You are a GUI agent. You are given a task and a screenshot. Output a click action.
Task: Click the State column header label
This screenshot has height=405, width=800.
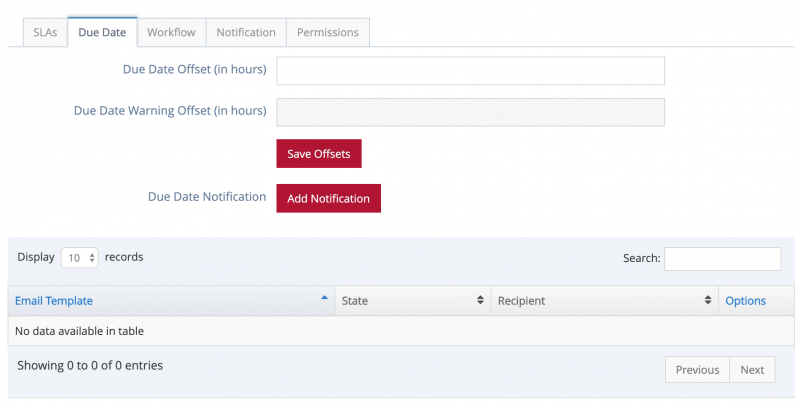click(x=355, y=301)
